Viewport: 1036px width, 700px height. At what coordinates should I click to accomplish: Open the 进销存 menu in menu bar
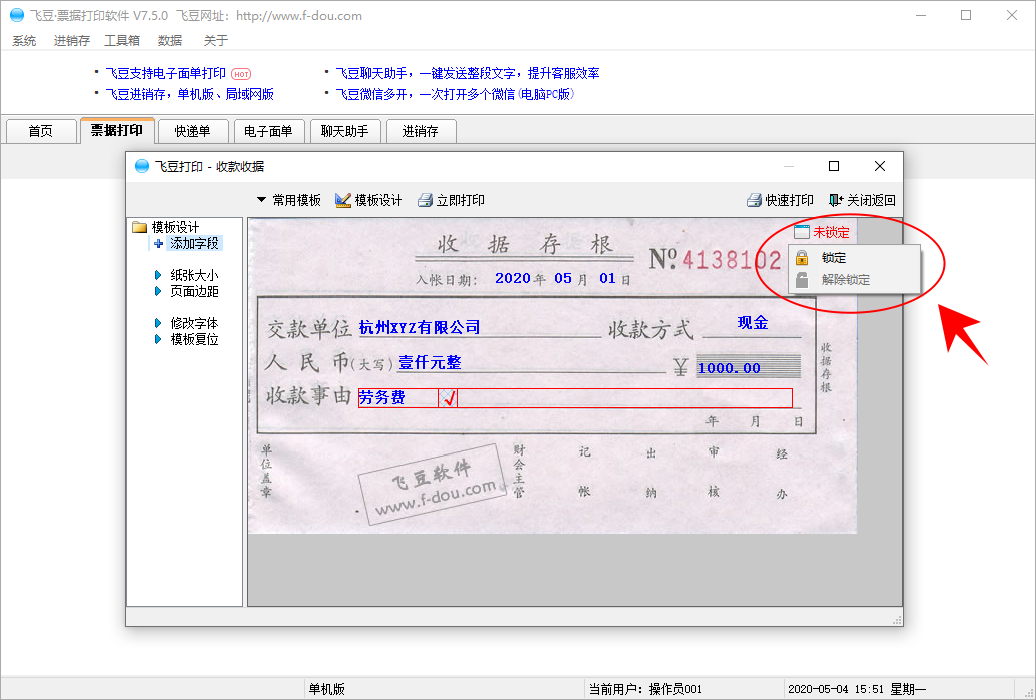(x=71, y=41)
